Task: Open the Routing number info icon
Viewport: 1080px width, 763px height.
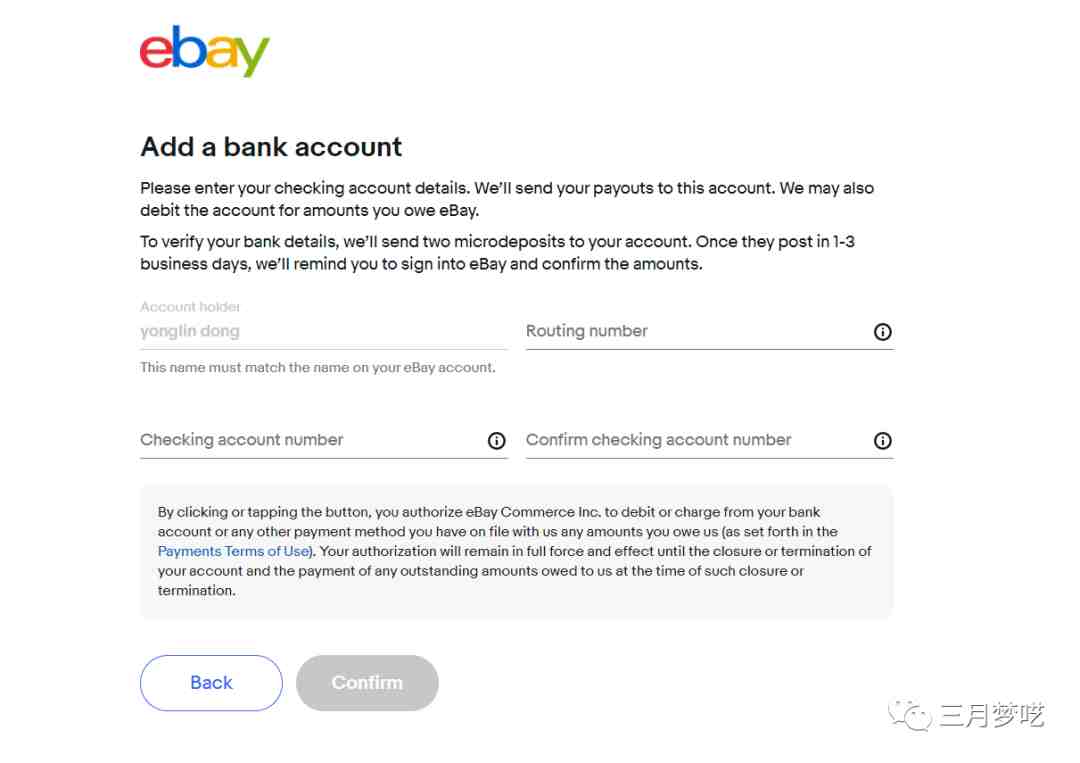Action: pyautogui.click(x=882, y=332)
